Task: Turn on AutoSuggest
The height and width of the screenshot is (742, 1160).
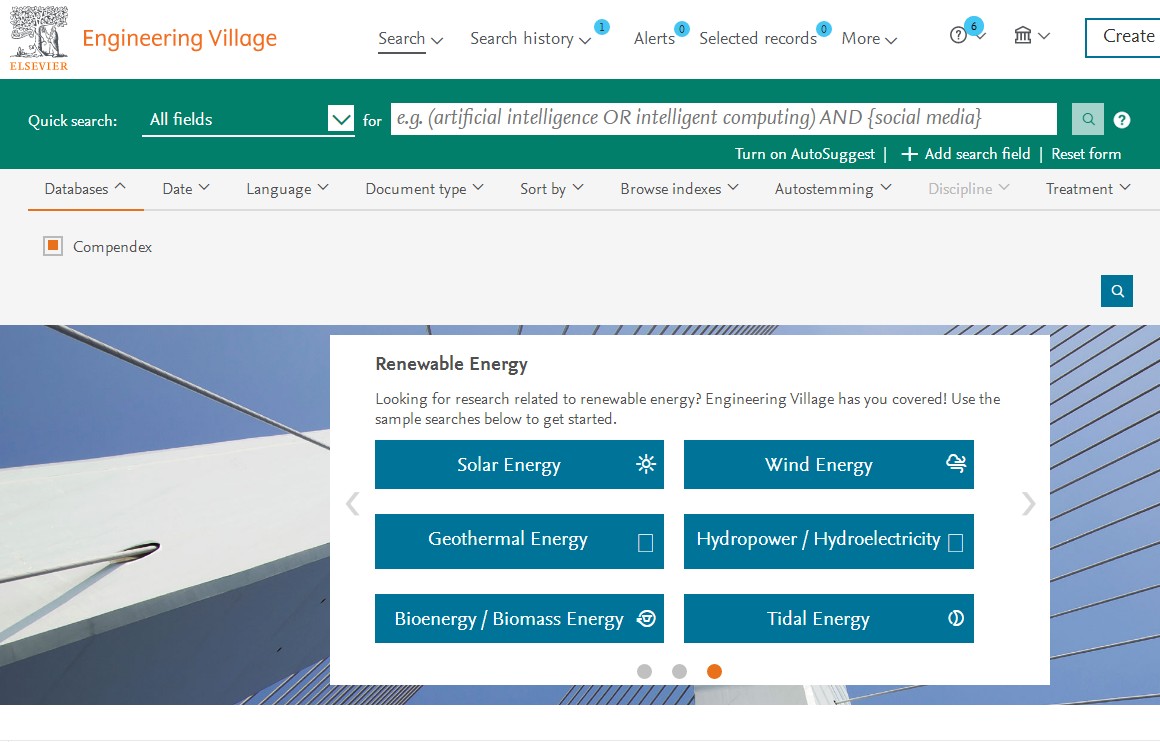Action: pyautogui.click(x=804, y=154)
